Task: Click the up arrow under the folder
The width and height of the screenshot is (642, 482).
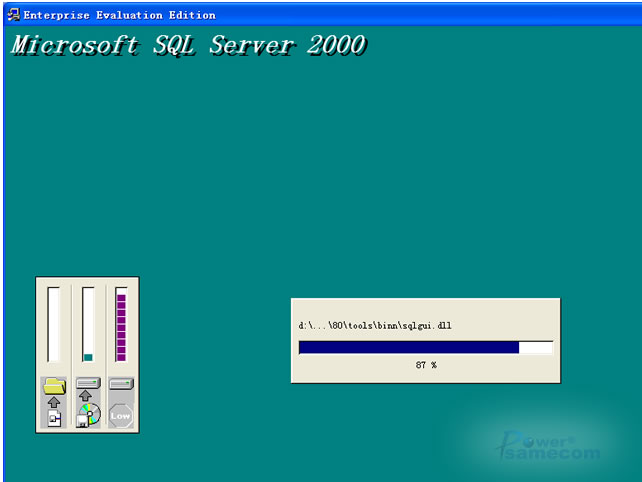Action: pyautogui.click(x=54, y=402)
